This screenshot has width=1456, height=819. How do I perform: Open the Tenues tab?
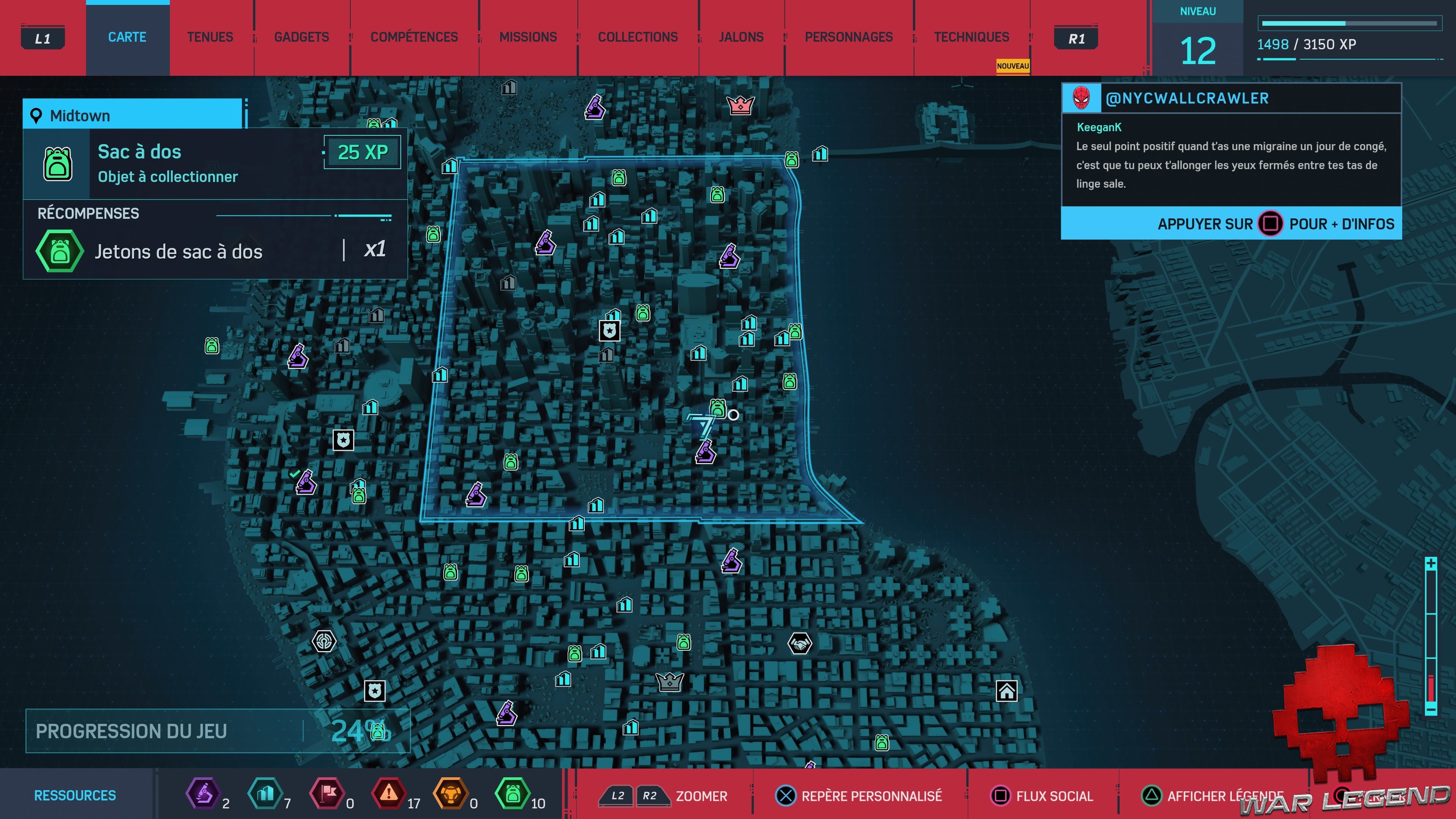(210, 37)
